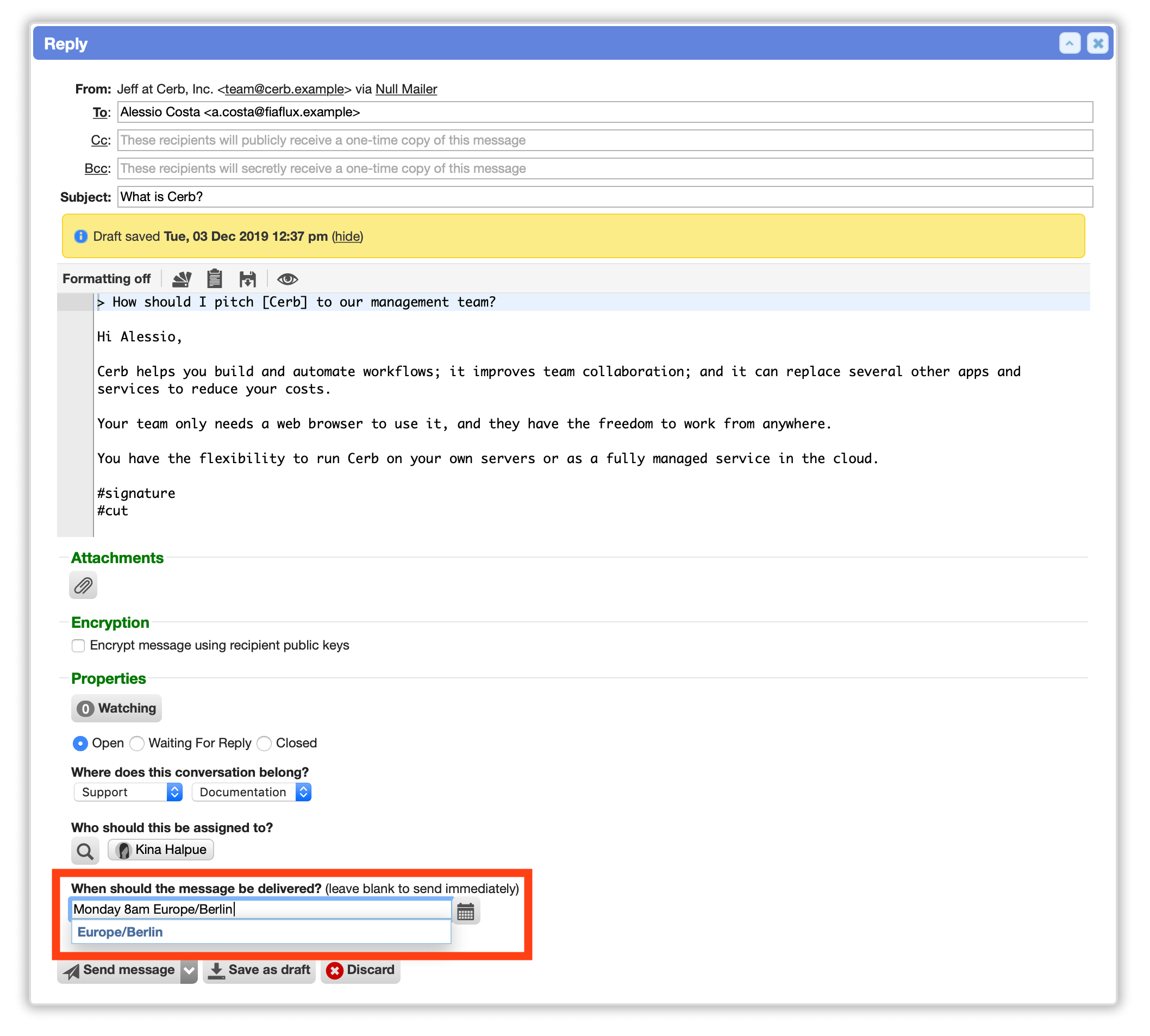Open the team@cerb.example sender link
Image resolution: width=1150 pixels, height=1036 pixels.
coord(285,89)
